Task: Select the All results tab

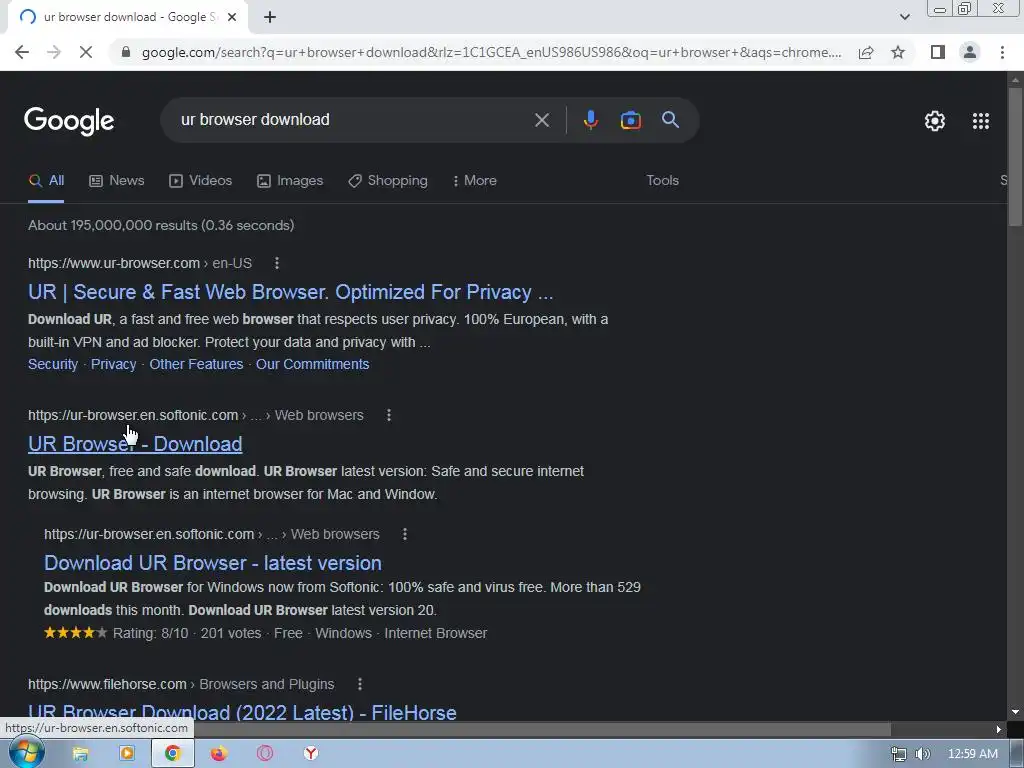Action: (x=46, y=181)
